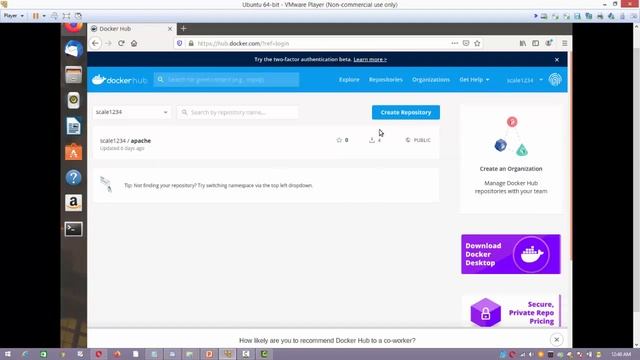Open the Files manager in the dock
The width and height of the screenshot is (640, 360).
click(x=73, y=75)
